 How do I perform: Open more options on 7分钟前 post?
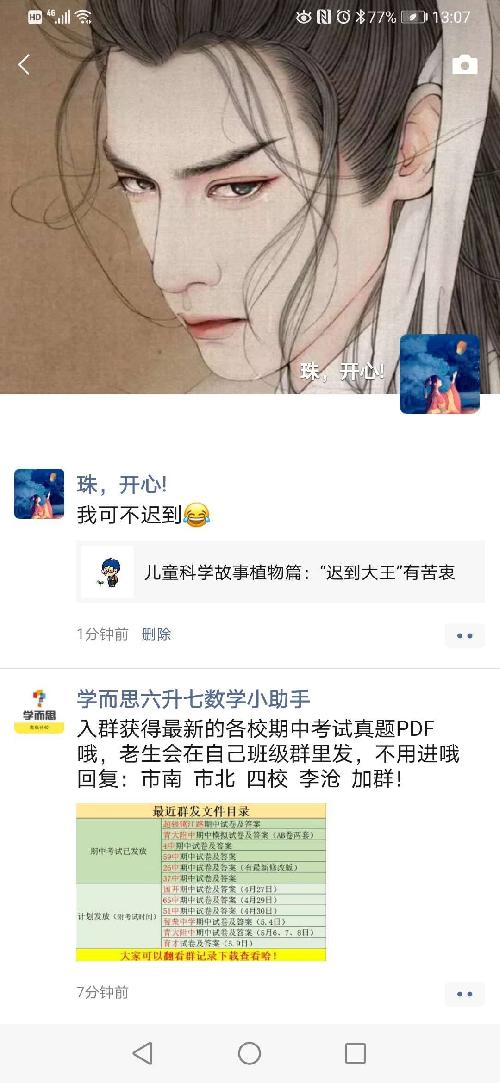(465, 994)
